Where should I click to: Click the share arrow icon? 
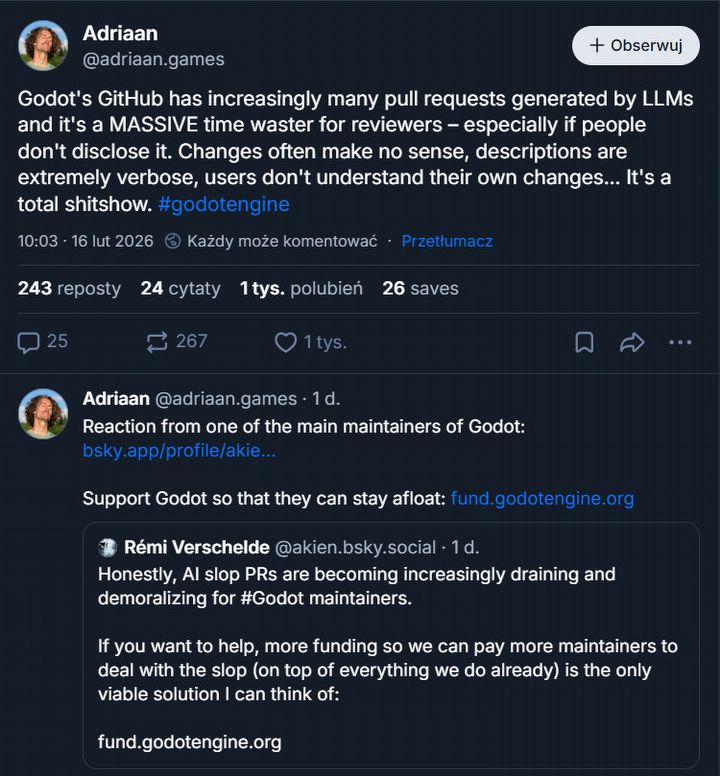point(632,342)
